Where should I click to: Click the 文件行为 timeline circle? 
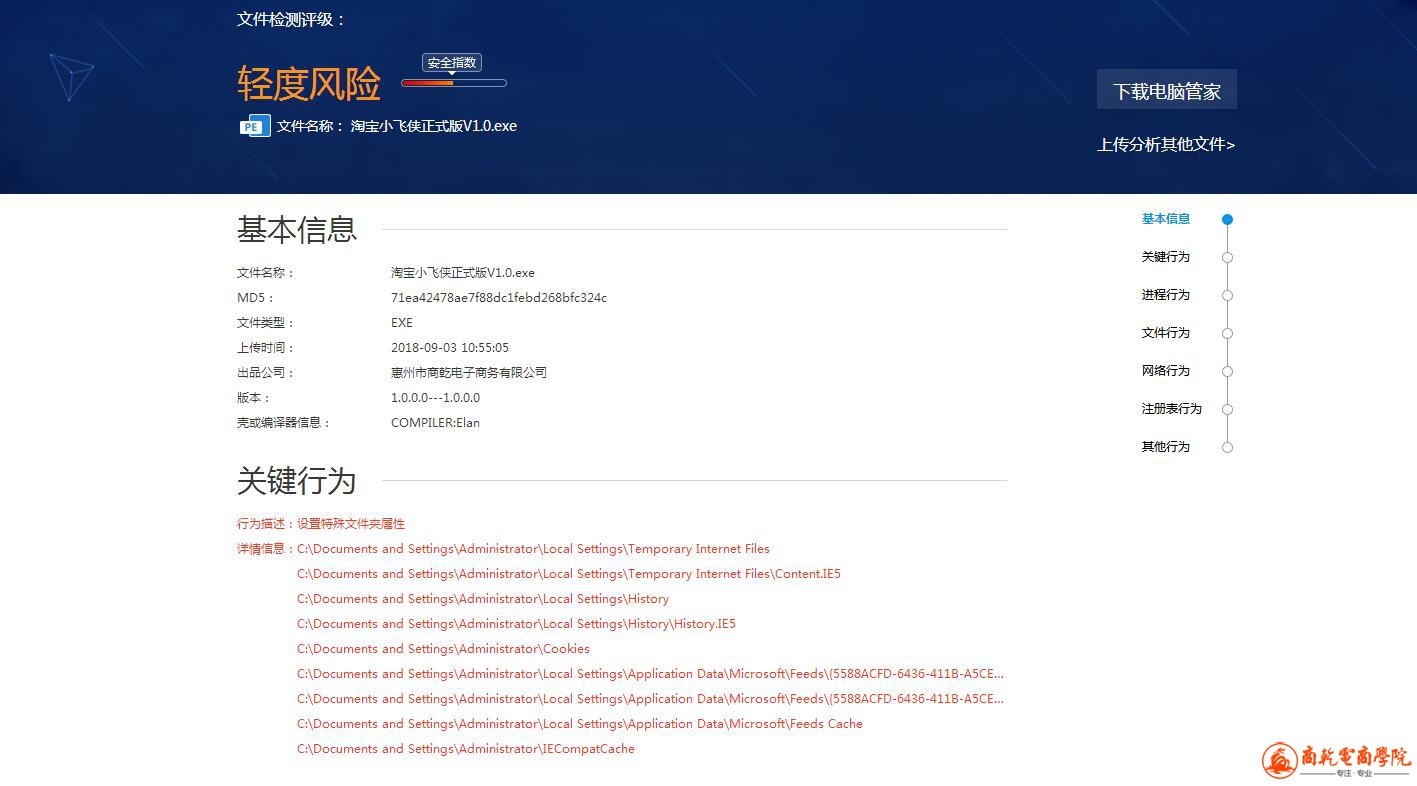(1227, 334)
